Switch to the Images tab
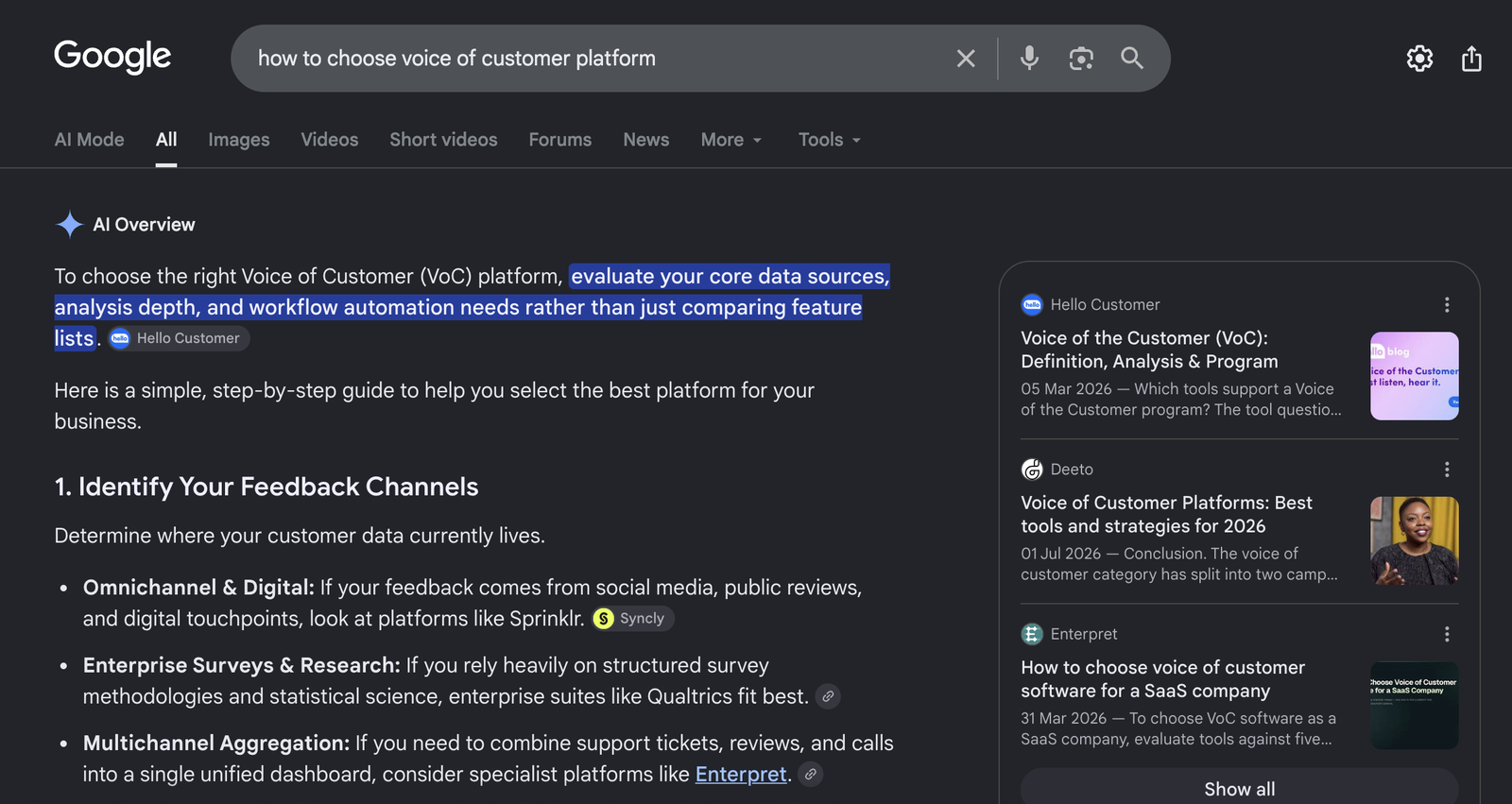Screen dimensions: 1512x804 click(x=239, y=140)
